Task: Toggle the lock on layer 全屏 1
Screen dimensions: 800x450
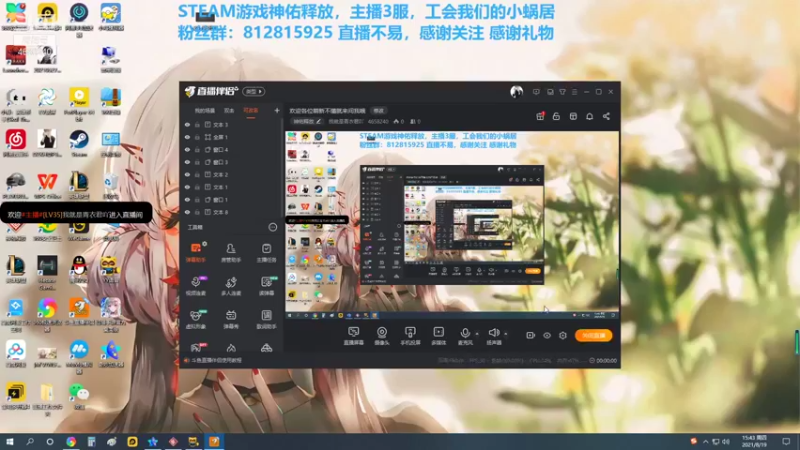Action: point(197,137)
